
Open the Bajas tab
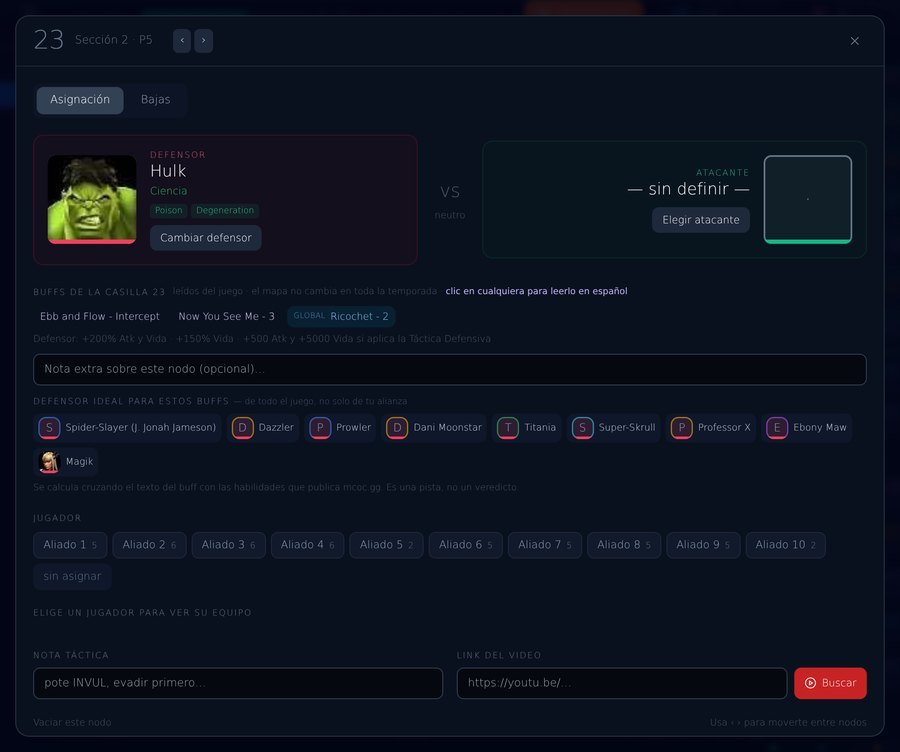pyautogui.click(x=156, y=100)
